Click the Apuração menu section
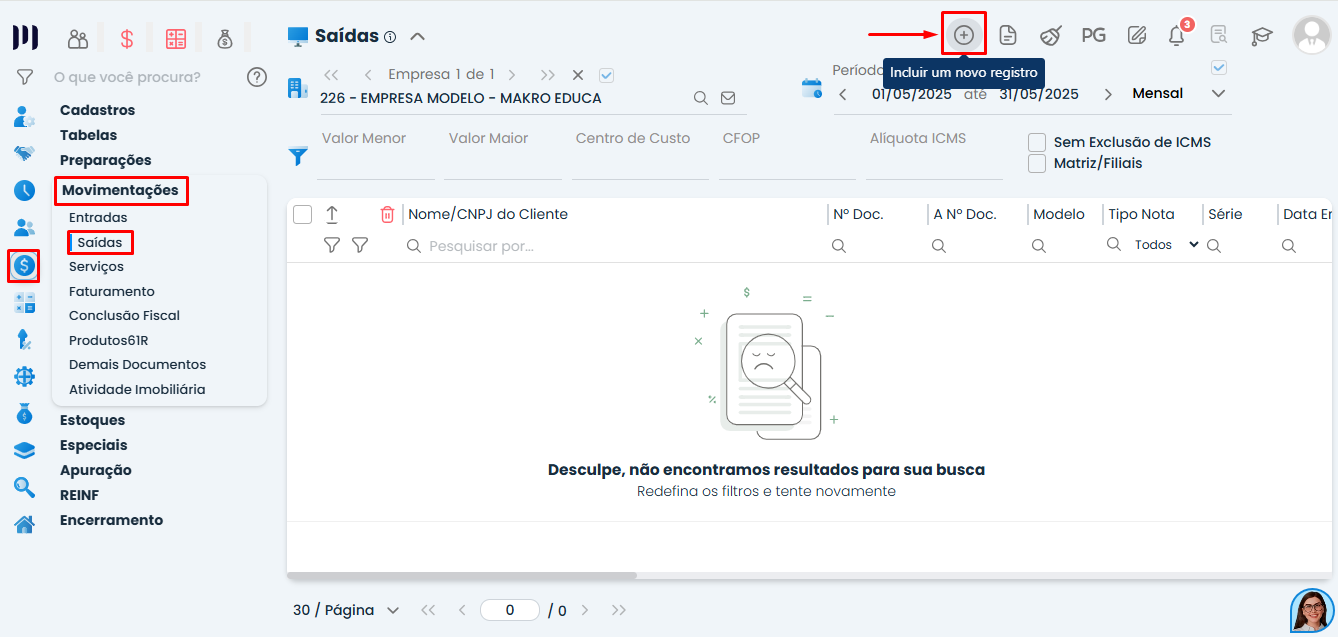 (95, 470)
